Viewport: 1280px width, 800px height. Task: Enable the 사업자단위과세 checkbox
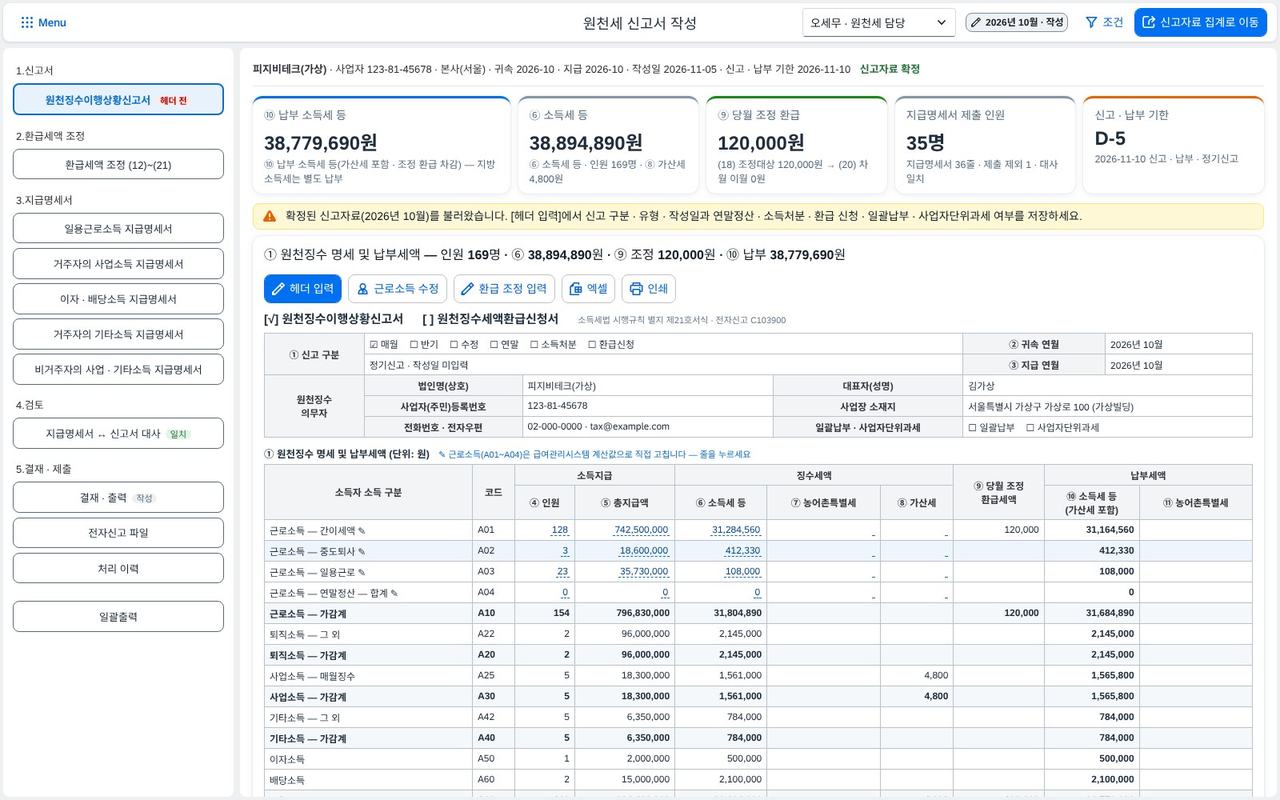click(1030, 427)
